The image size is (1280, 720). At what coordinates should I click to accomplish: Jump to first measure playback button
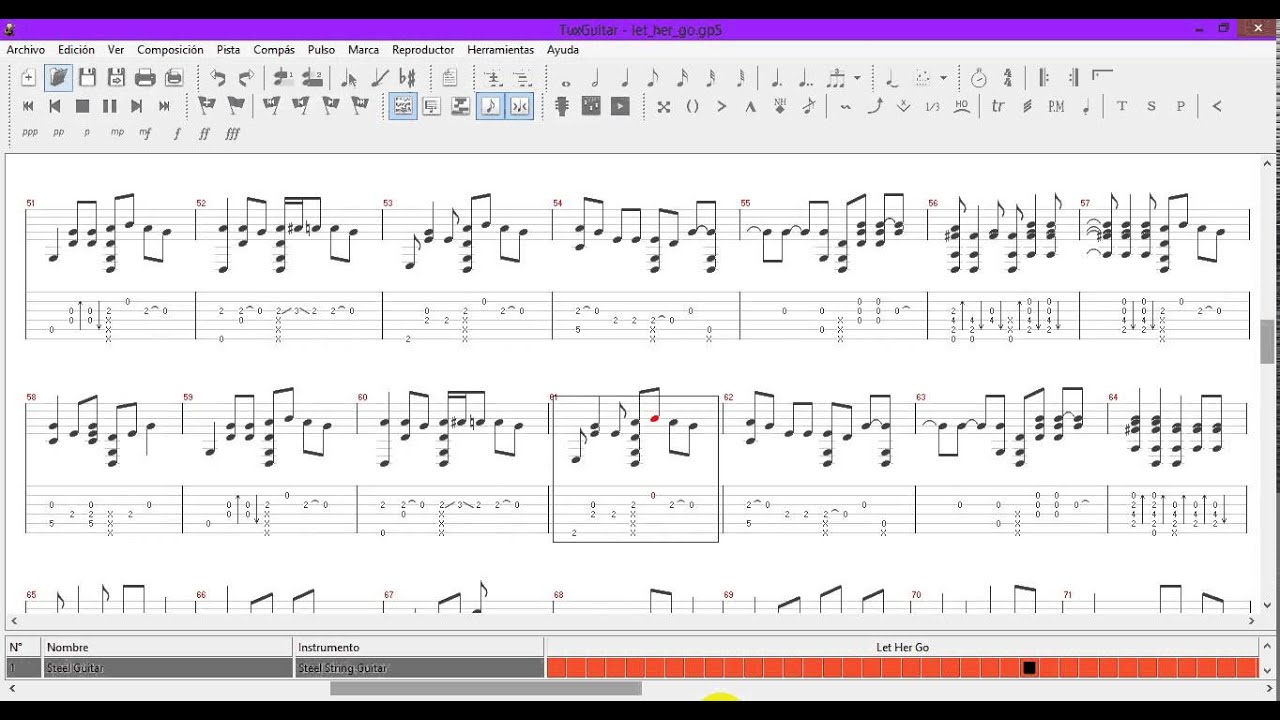coord(29,106)
